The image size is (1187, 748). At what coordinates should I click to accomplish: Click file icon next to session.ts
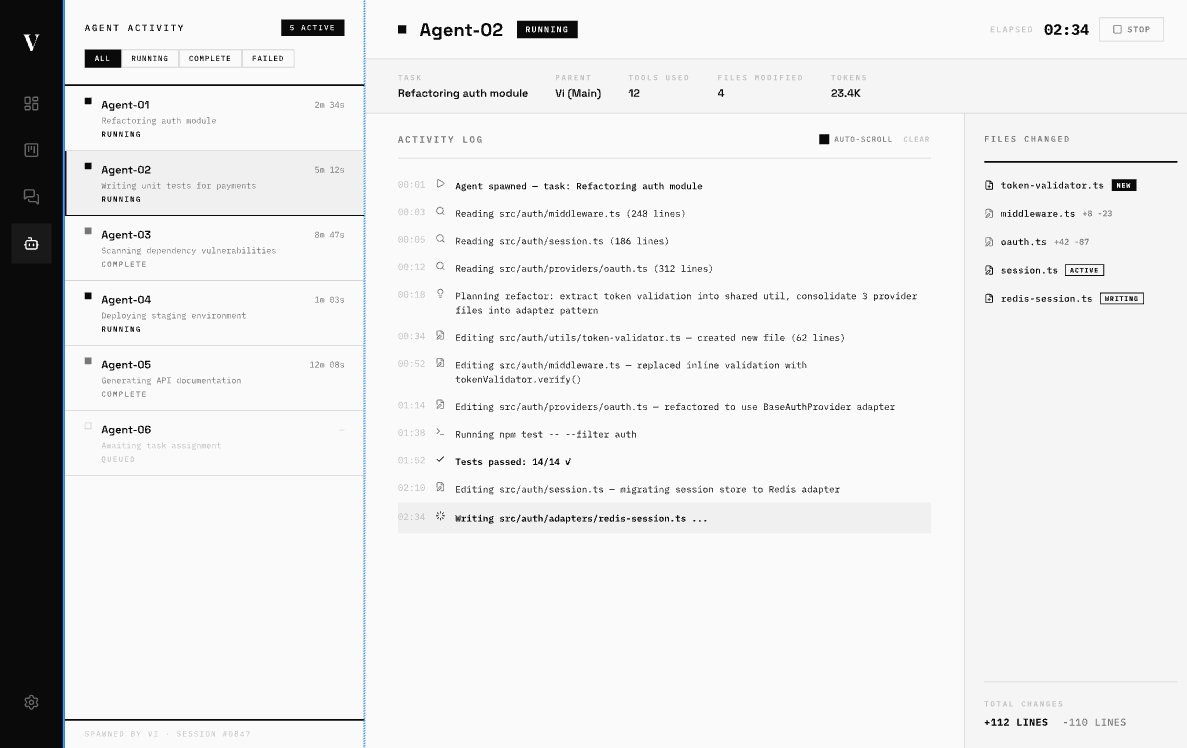[x=989, y=270]
